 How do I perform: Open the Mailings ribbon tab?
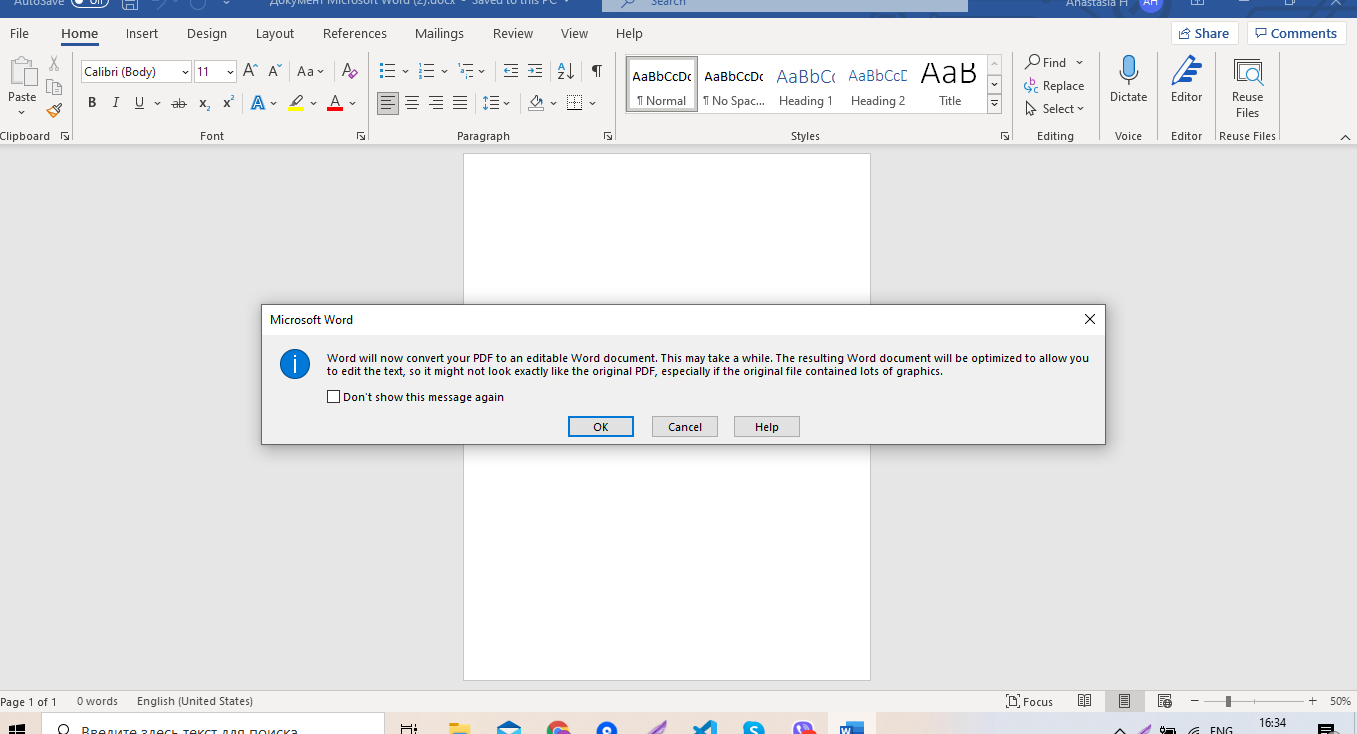[439, 33]
